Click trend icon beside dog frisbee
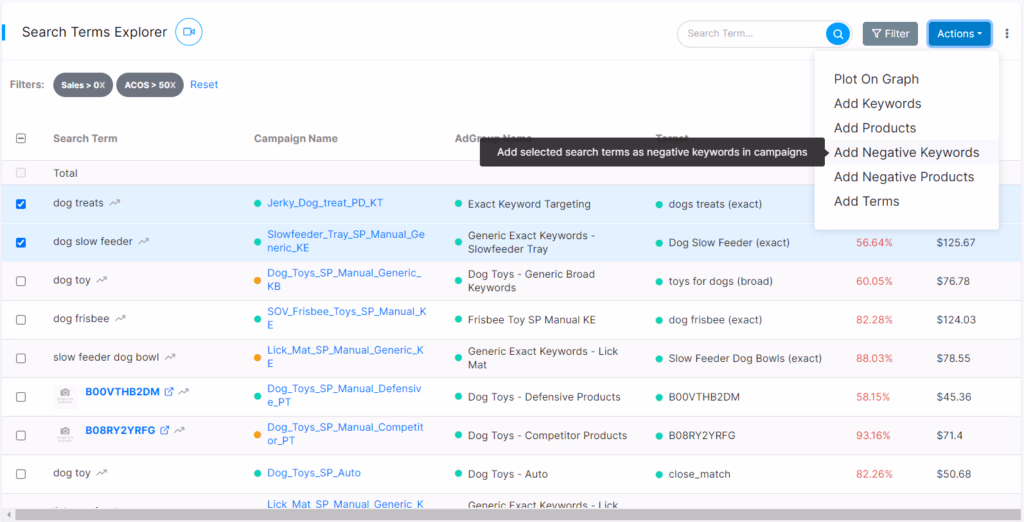Viewport: 1024px width, 522px height. click(121, 319)
